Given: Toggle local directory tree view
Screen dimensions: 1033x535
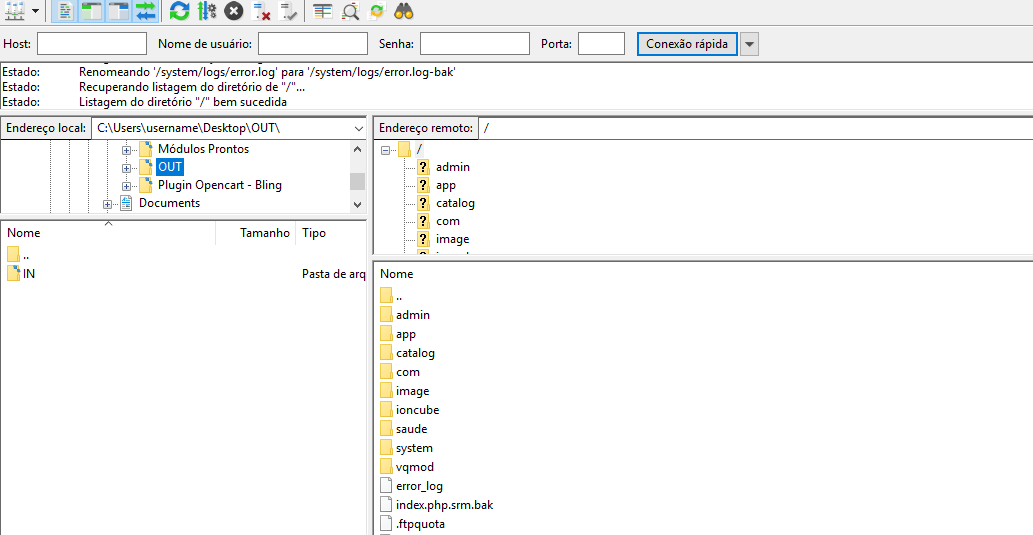Looking at the screenshot, I should [92, 11].
